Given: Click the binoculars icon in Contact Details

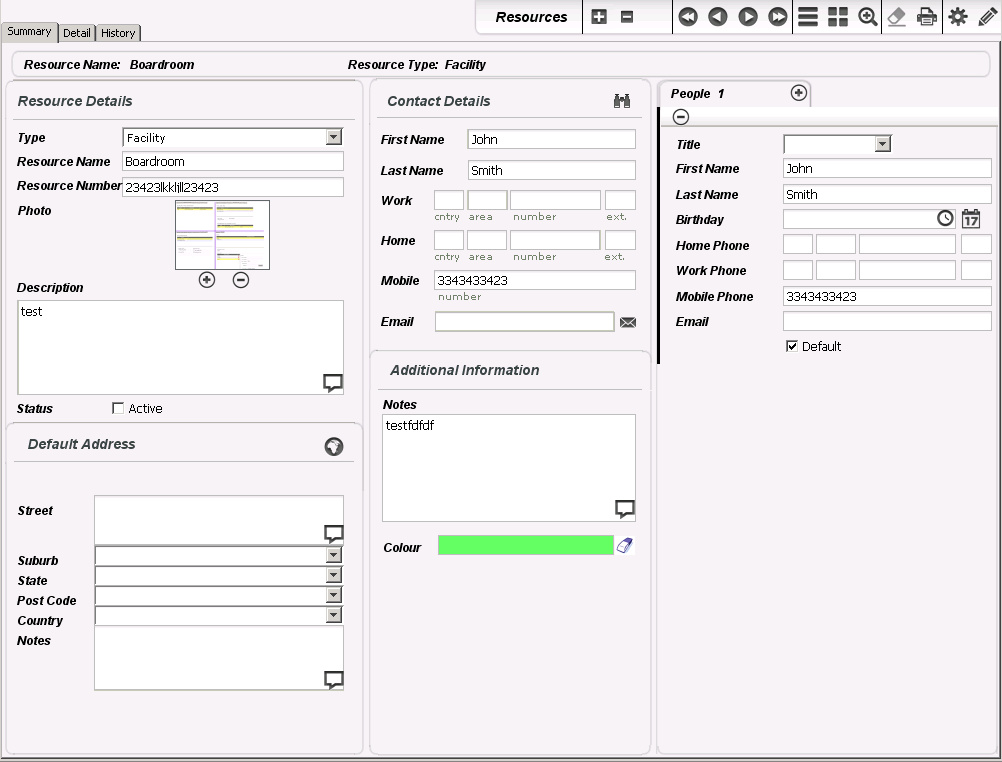Looking at the screenshot, I should 622,101.
